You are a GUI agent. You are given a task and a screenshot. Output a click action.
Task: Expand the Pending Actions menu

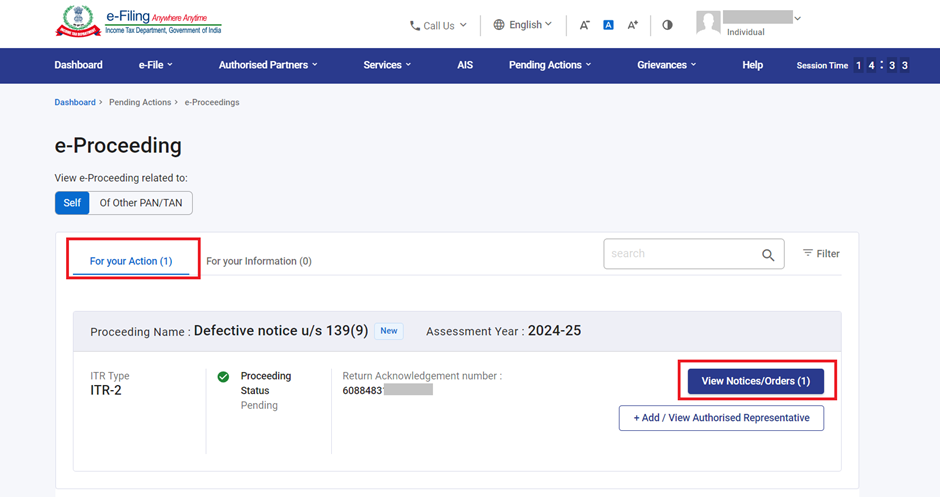point(550,65)
